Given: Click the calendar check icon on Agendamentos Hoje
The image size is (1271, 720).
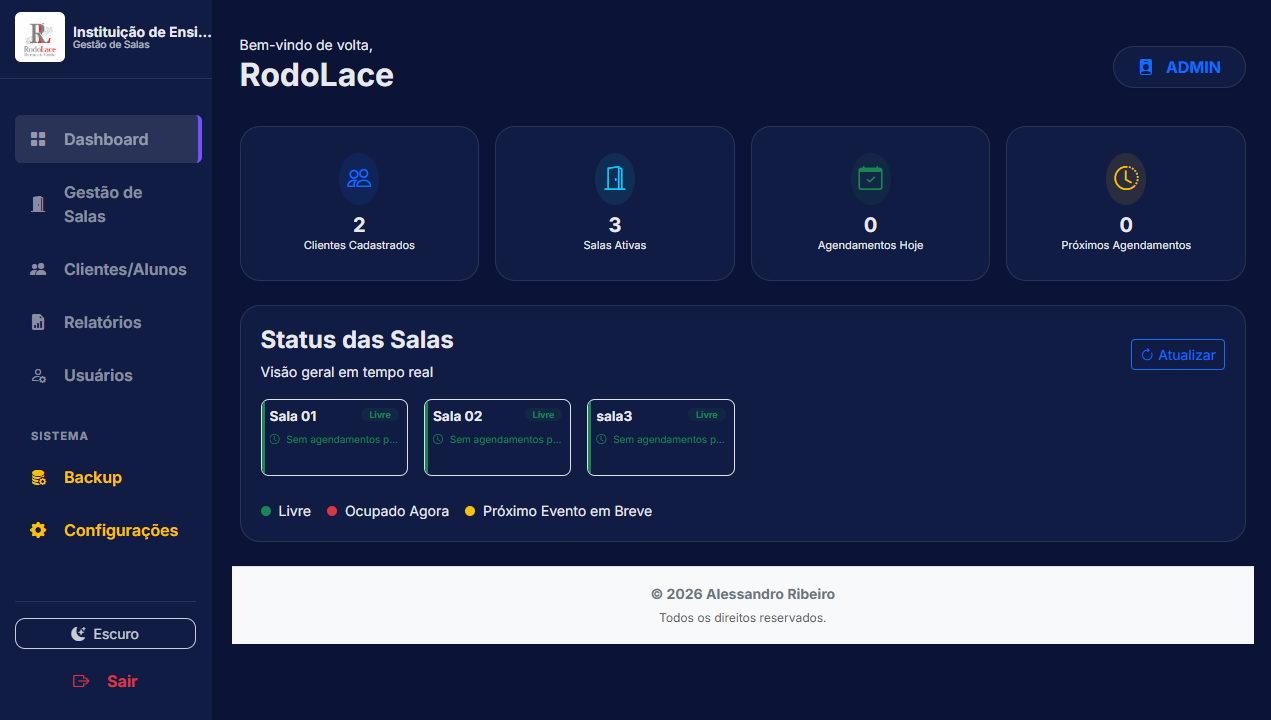Looking at the screenshot, I should [869, 179].
